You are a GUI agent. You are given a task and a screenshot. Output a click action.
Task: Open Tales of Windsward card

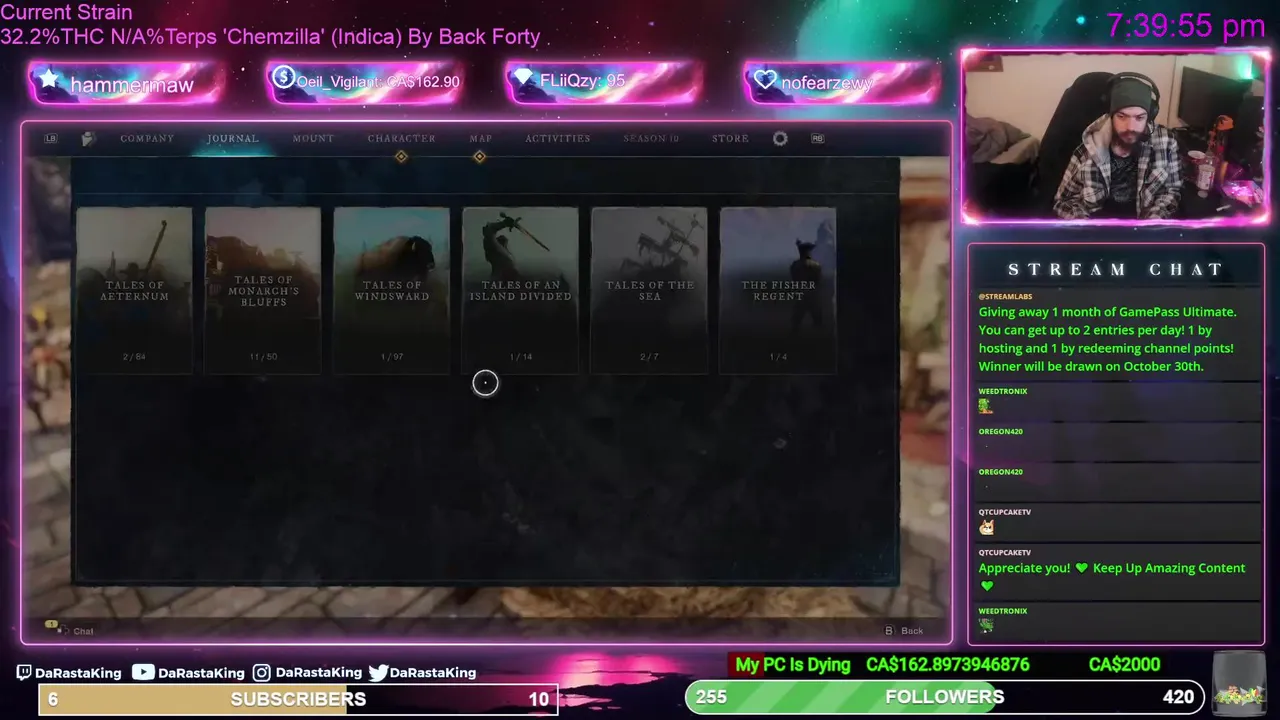[x=392, y=290]
